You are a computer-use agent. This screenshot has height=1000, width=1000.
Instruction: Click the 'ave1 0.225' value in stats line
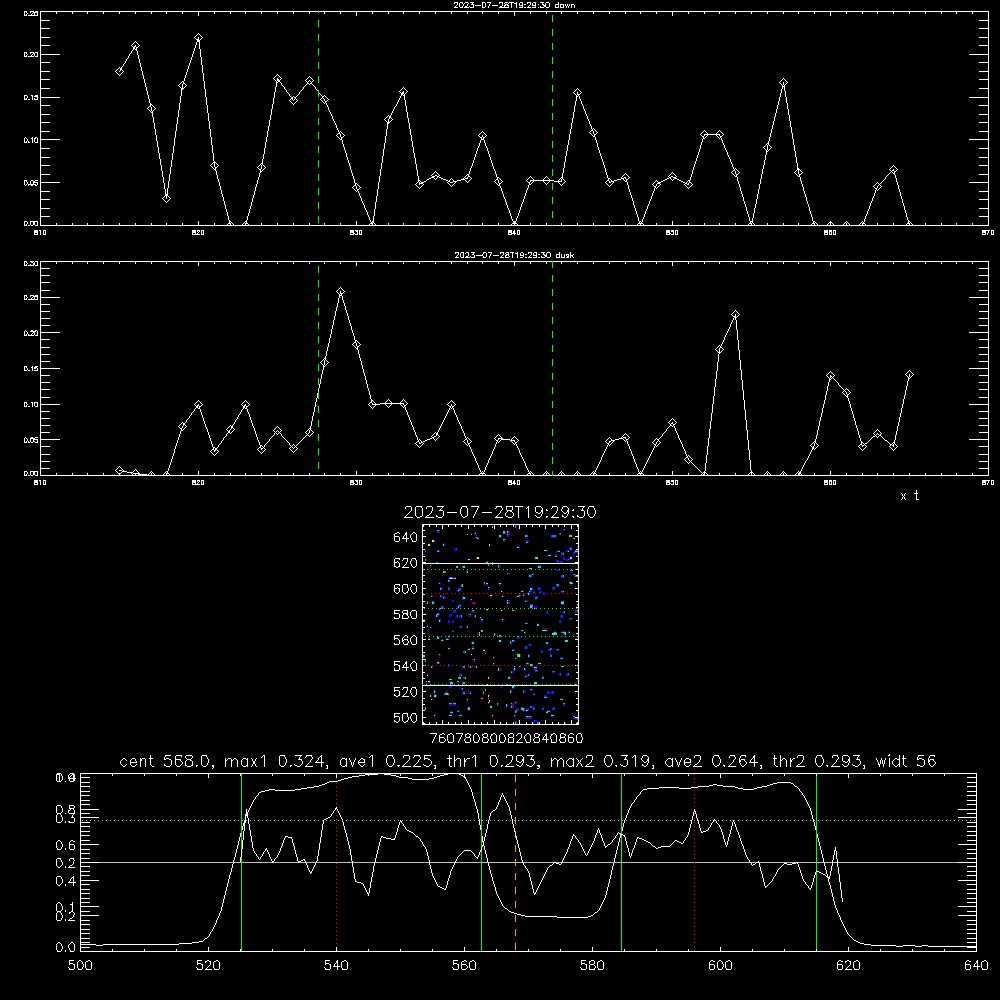pos(389,761)
